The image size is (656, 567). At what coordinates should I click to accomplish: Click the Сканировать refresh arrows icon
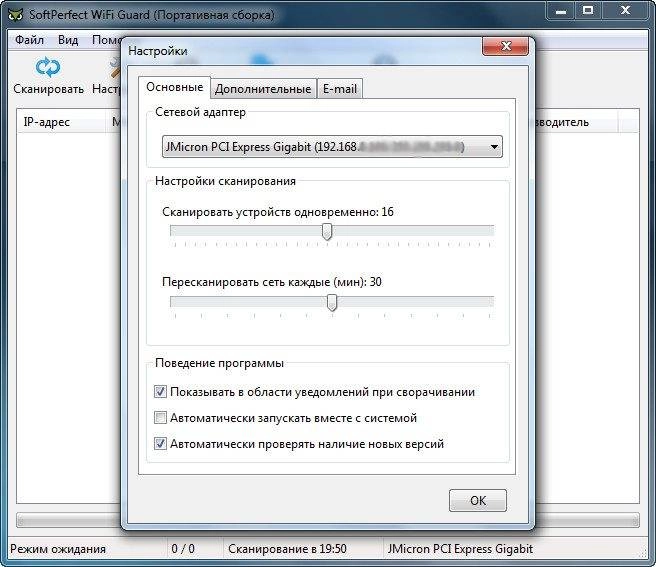click(x=48, y=67)
